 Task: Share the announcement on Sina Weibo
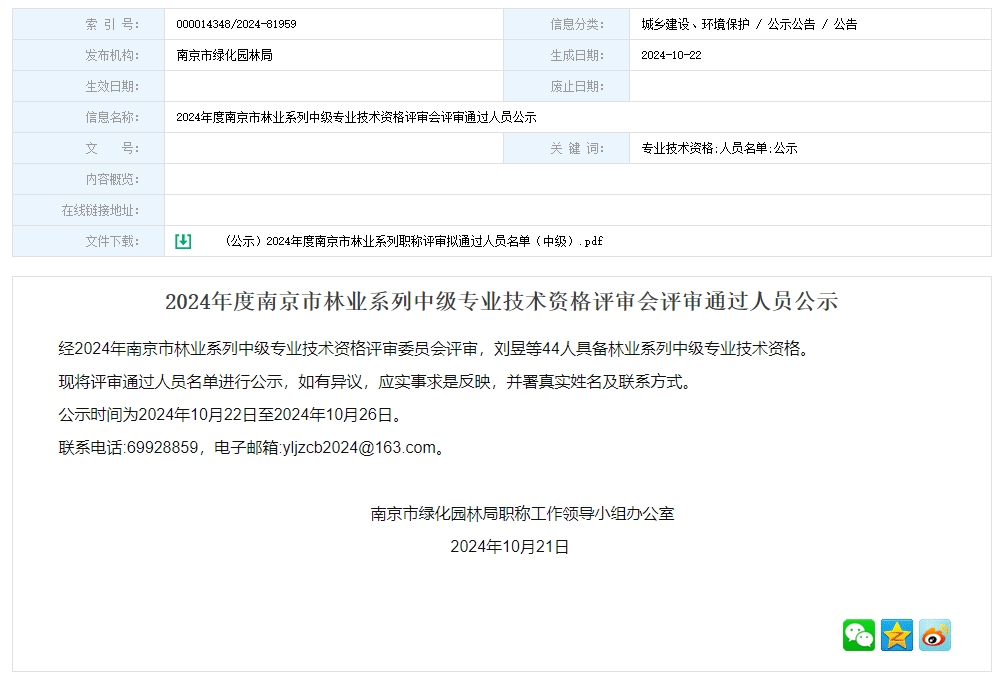pos(935,635)
